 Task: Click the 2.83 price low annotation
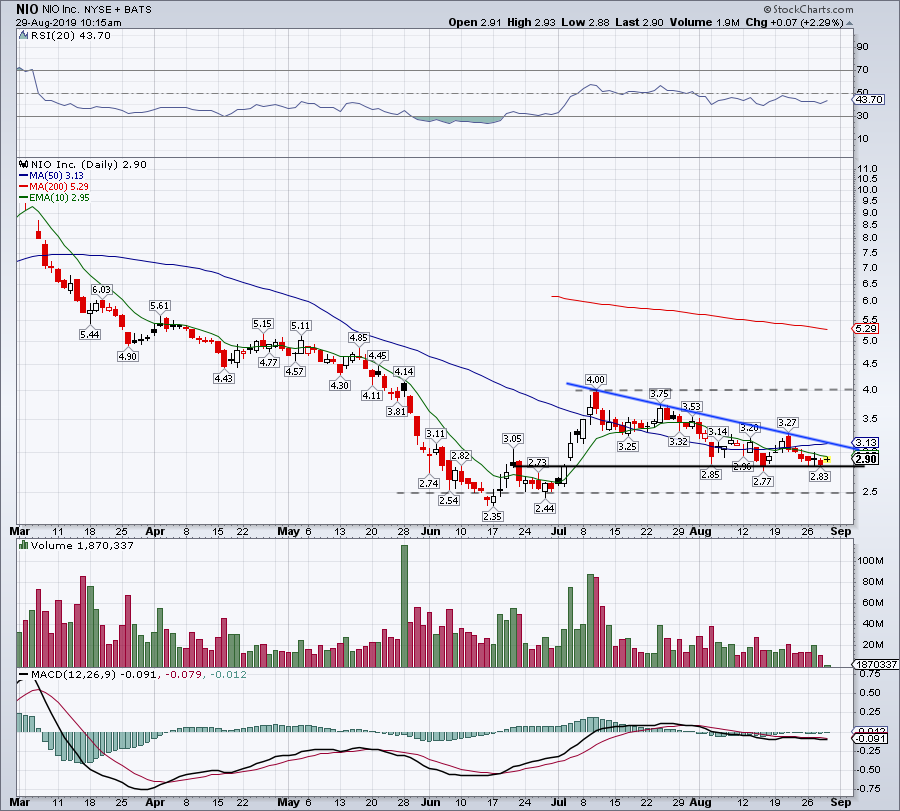(820, 476)
